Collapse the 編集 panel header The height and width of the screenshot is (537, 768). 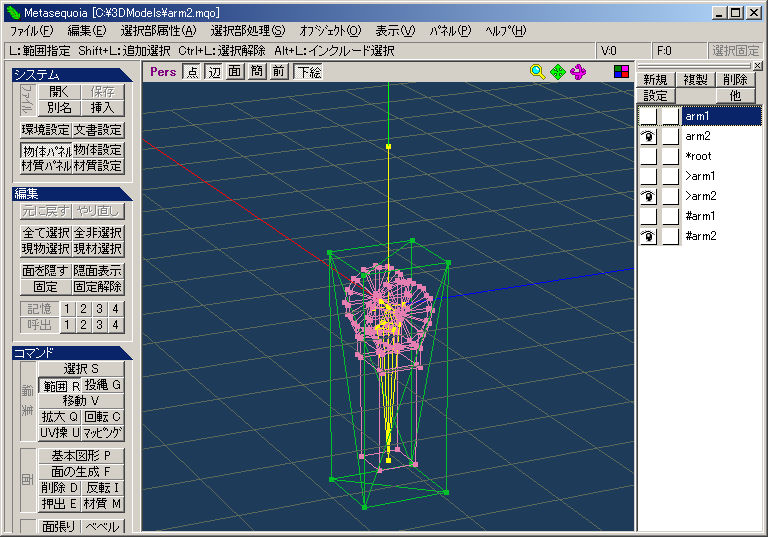[x=72, y=194]
